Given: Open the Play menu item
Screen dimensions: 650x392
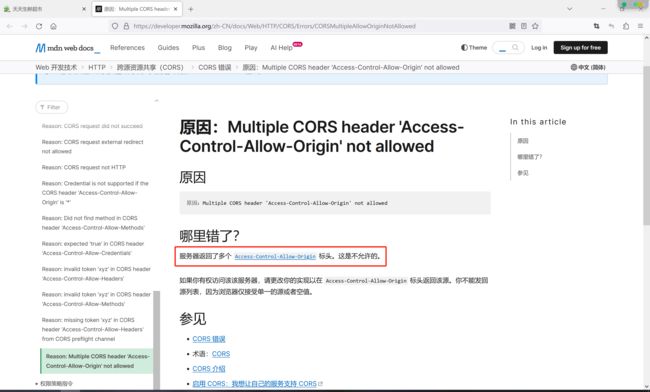Looking at the screenshot, I should tap(251, 48).
